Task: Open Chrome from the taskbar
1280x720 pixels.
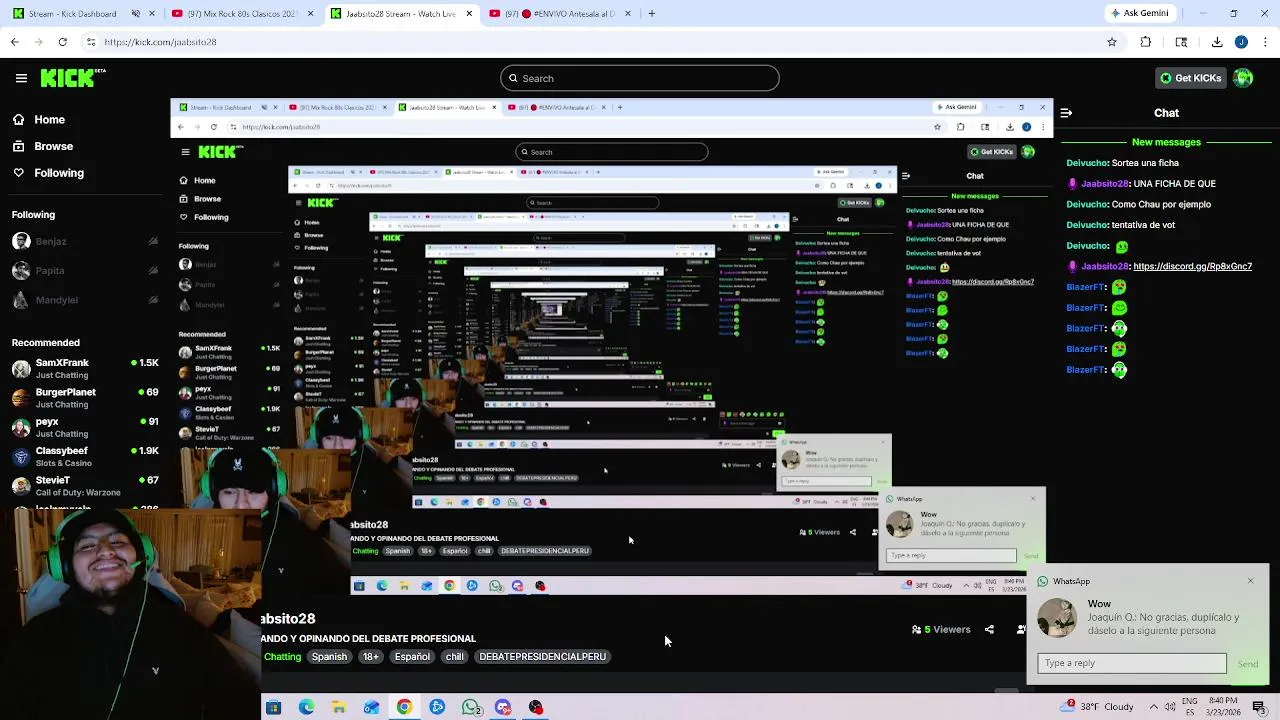Action: (x=404, y=708)
